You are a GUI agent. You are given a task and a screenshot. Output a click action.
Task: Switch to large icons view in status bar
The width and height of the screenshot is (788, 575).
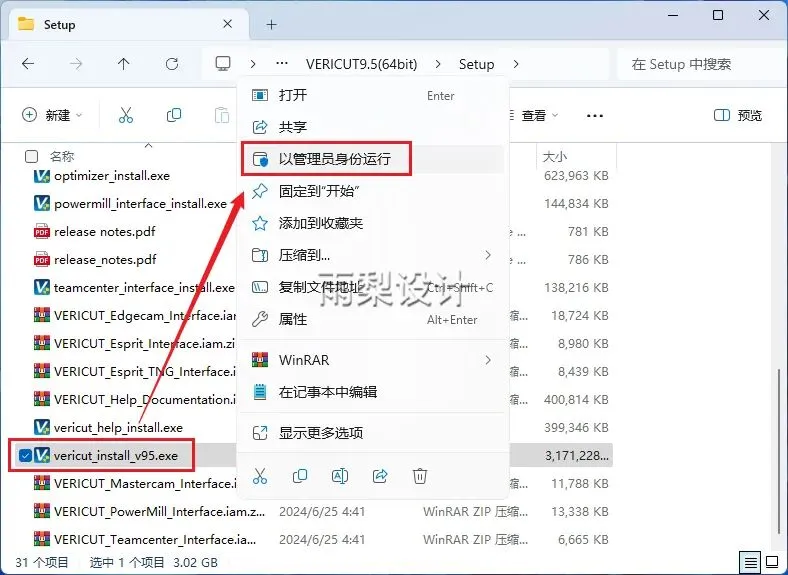(772, 562)
